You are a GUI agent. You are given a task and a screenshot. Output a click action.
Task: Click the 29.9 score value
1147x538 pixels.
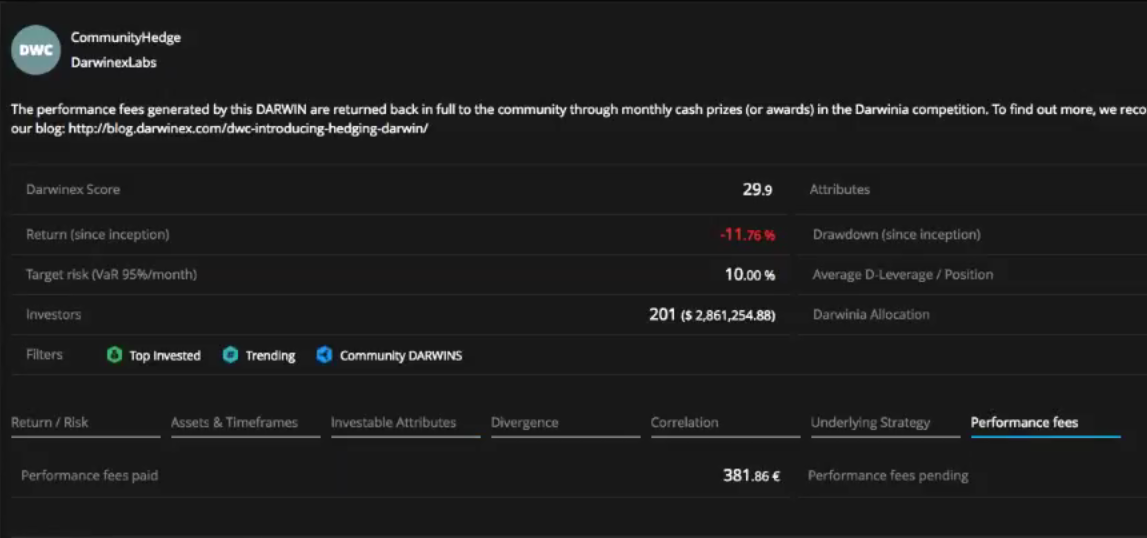(757, 190)
